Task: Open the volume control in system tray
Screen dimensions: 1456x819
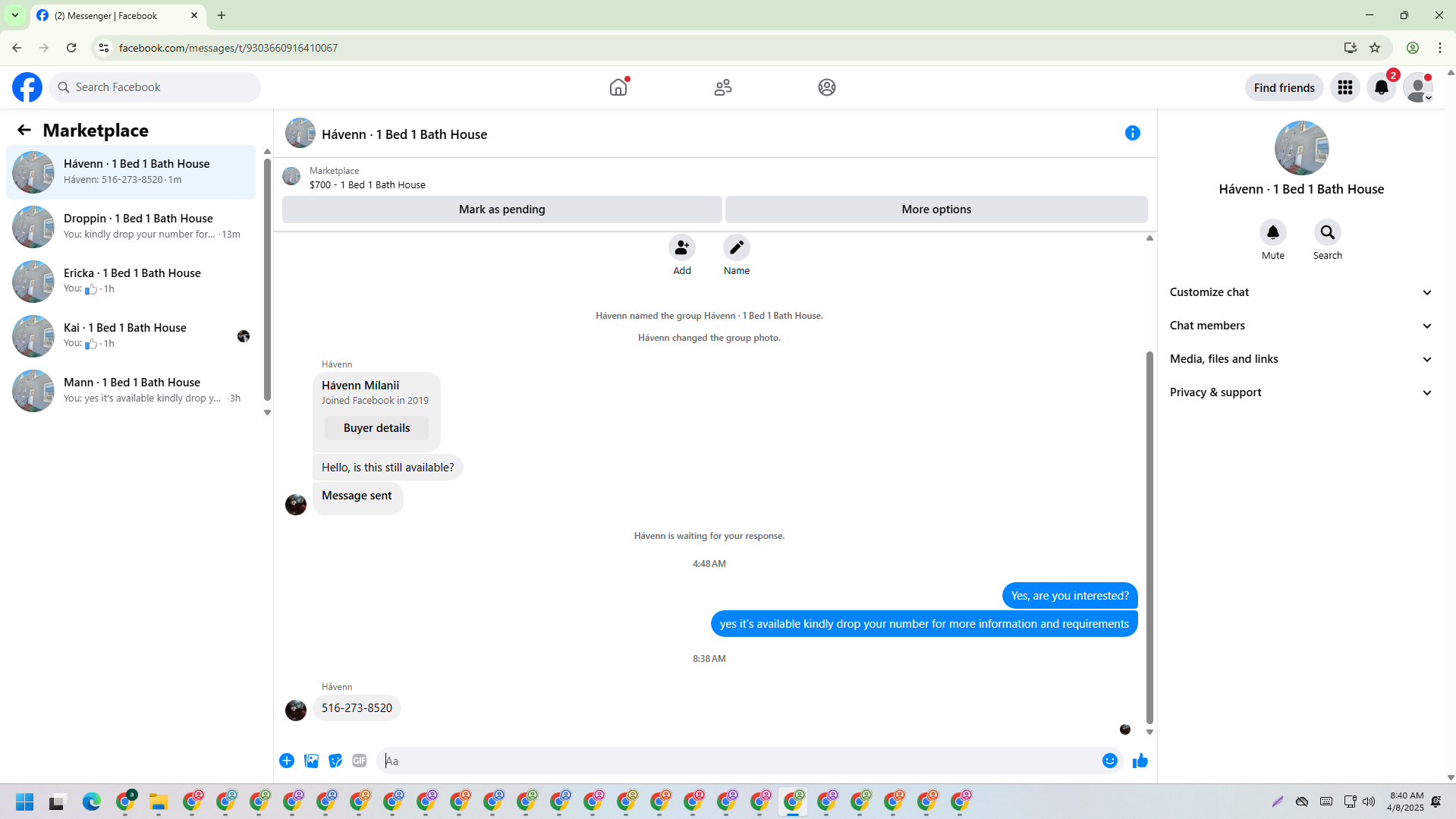Action: pyautogui.click(x=1369, y=802)
